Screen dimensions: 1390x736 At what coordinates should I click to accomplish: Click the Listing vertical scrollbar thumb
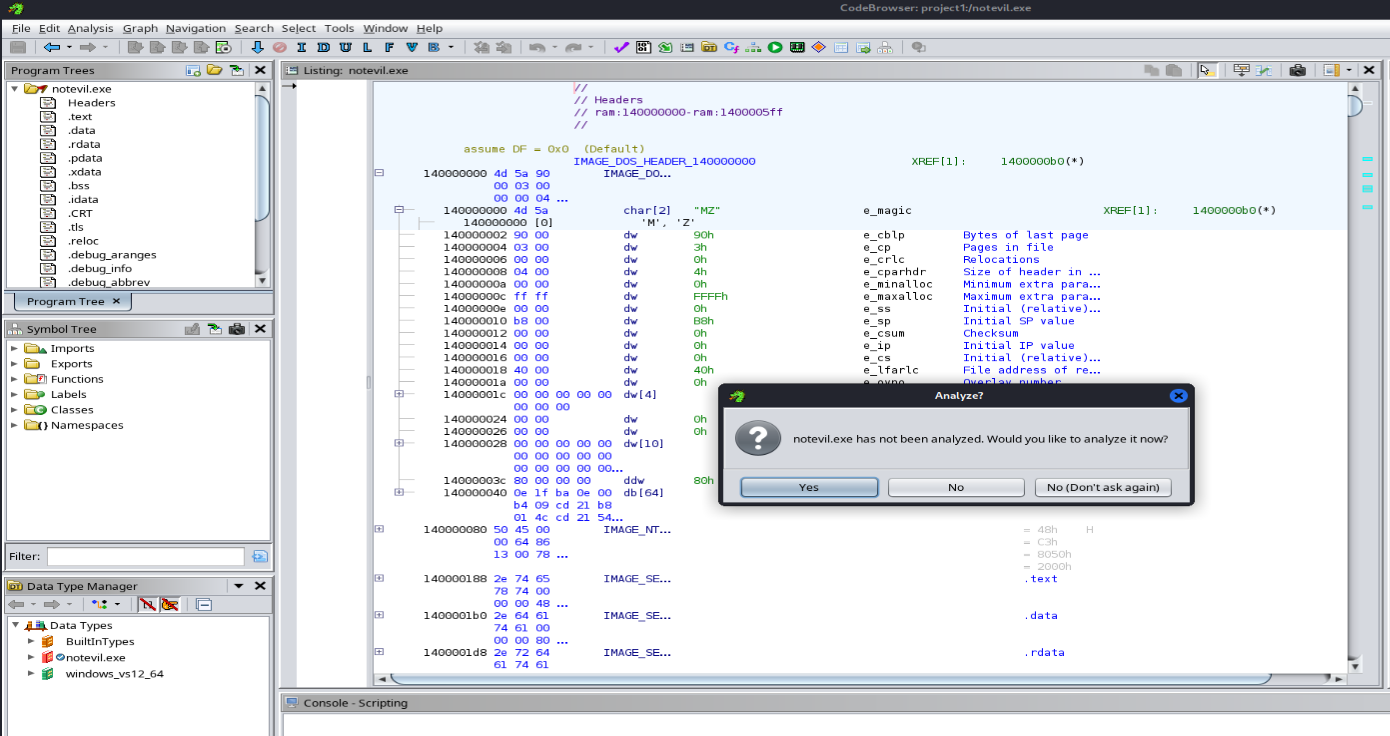coord(1355,106)
